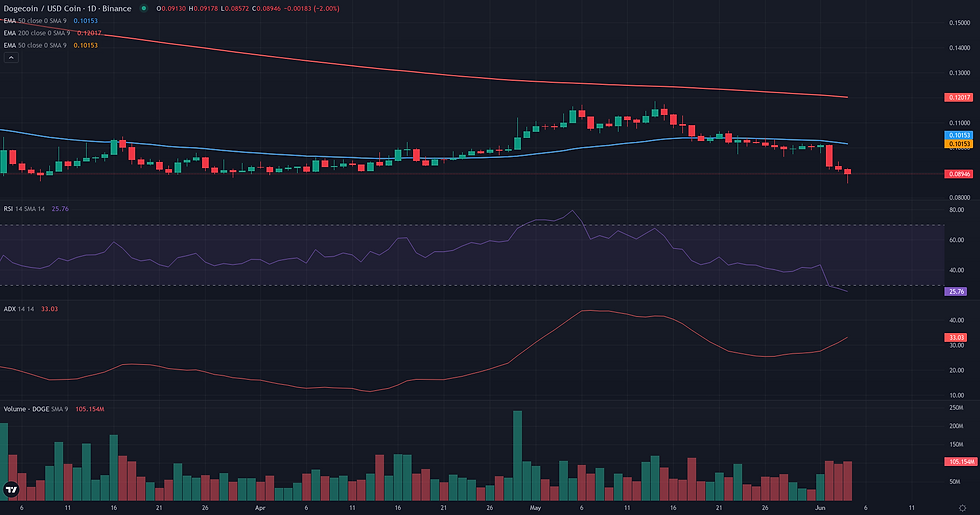Click the 0.12017 value in EMA 200 legend

click(89, 33)
